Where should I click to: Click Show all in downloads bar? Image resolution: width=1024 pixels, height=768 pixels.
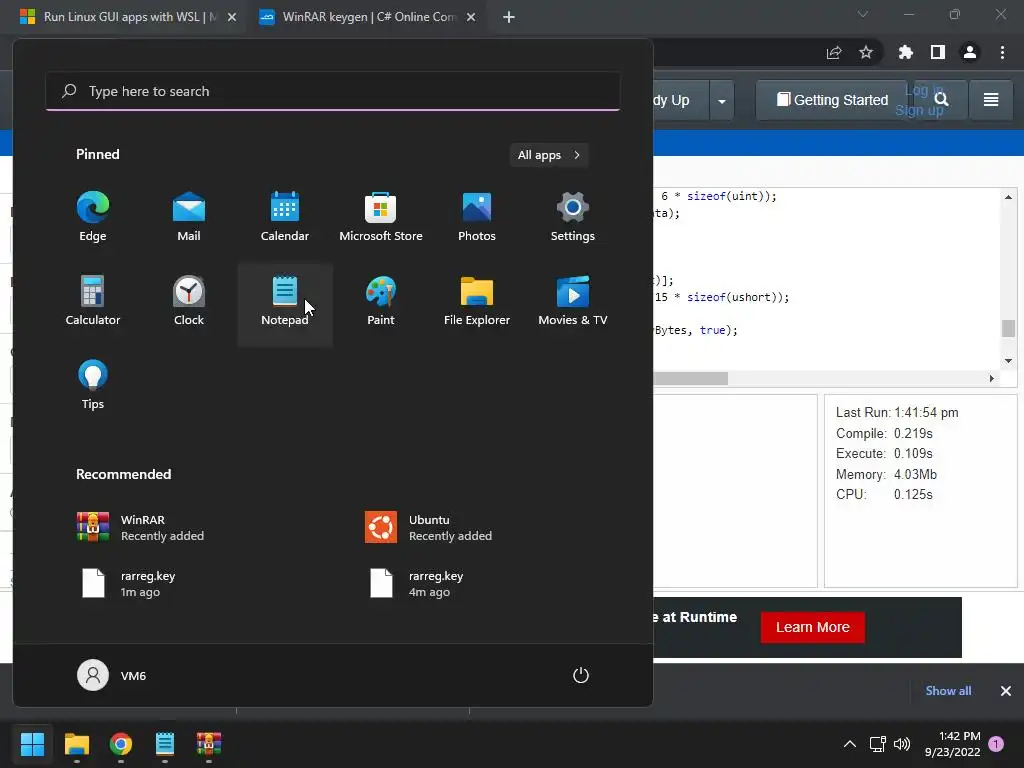coord(948,691)
